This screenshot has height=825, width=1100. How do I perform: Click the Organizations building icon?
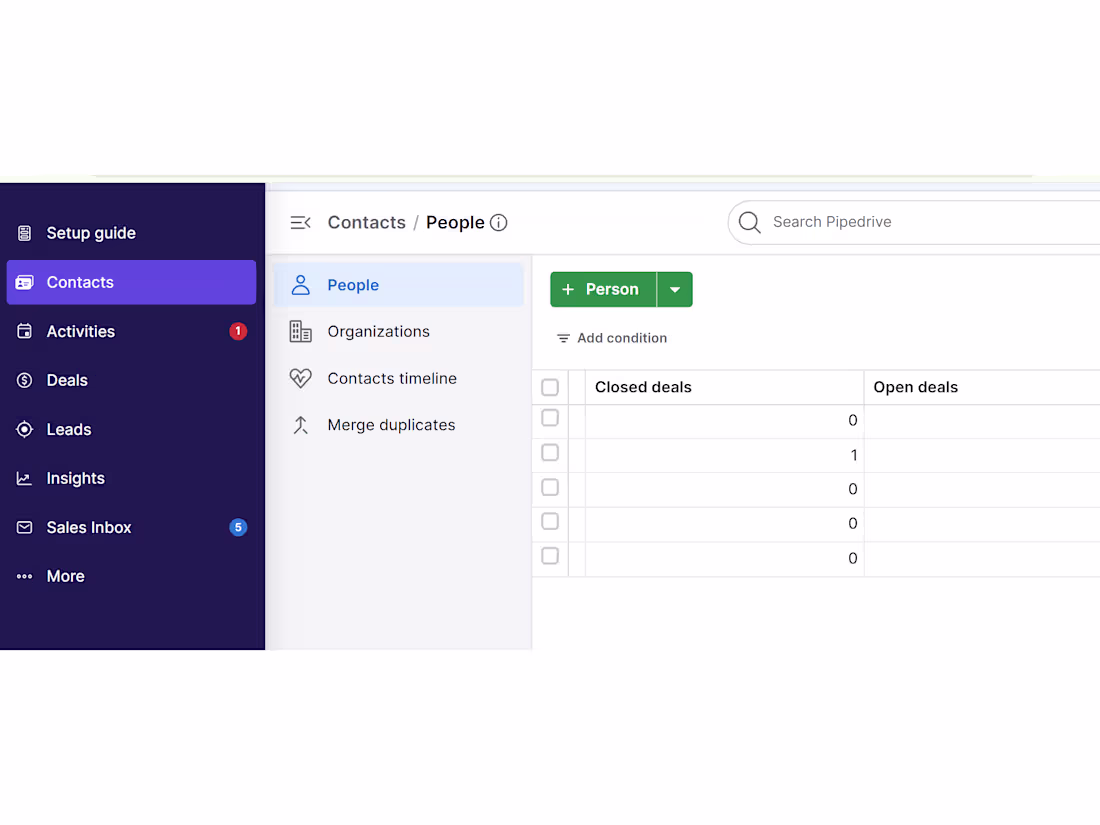click(300, 331)
